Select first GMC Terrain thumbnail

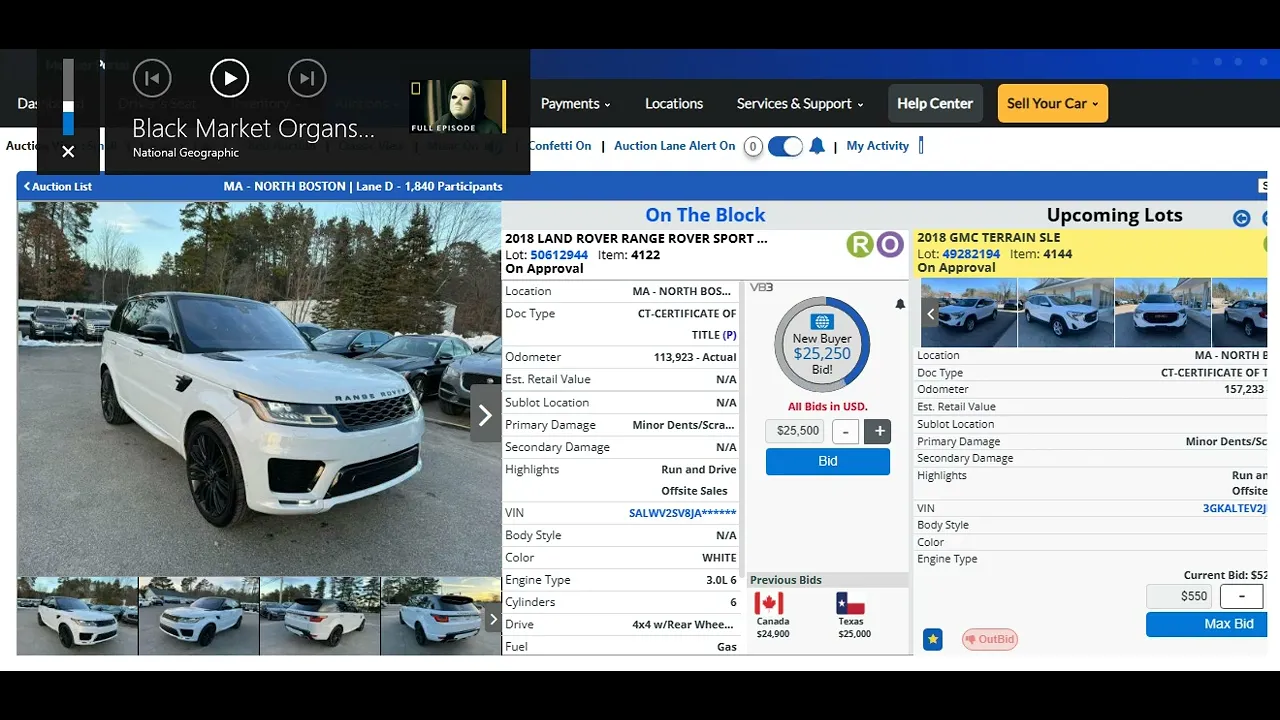pyautogui.click(x=968, y=313)
